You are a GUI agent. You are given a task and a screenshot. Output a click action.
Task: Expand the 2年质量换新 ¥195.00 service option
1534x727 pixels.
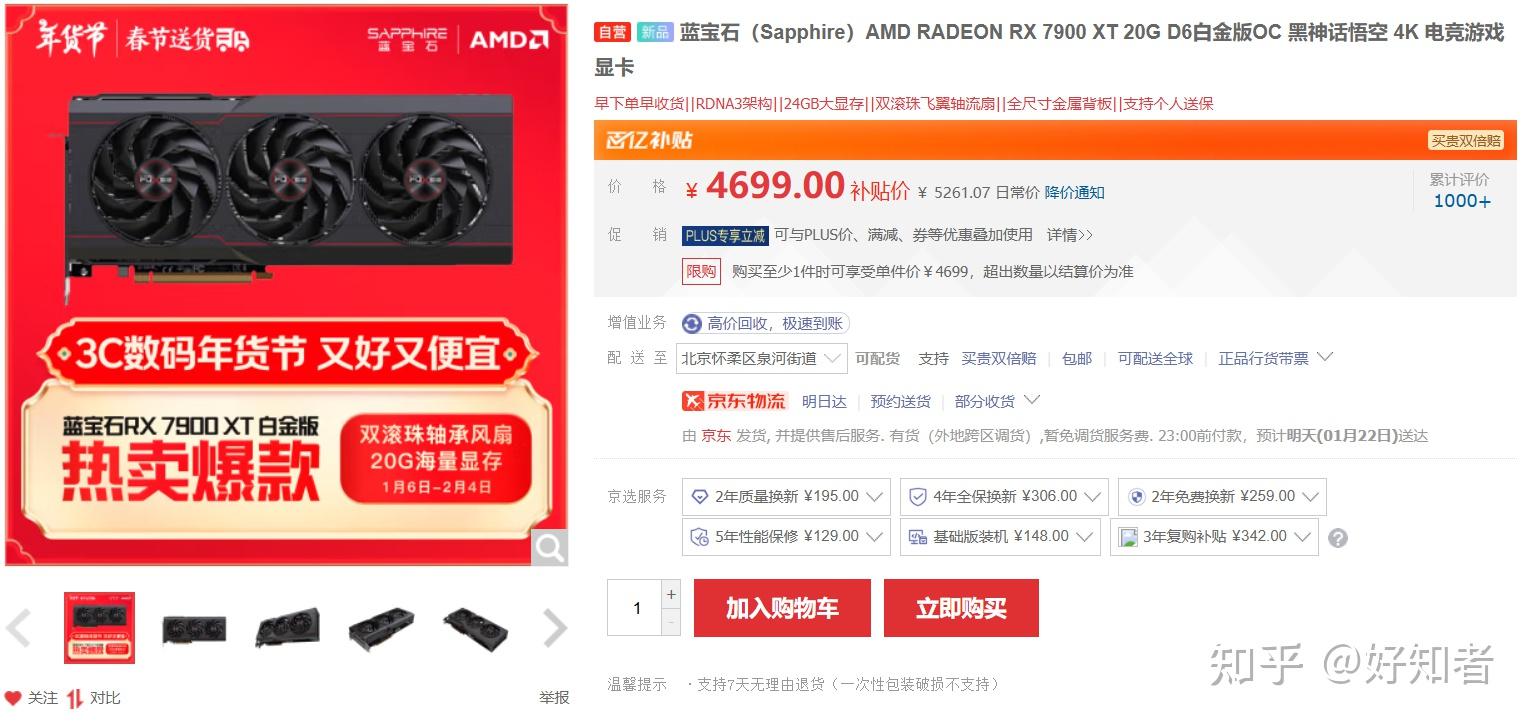pos(786,496)
